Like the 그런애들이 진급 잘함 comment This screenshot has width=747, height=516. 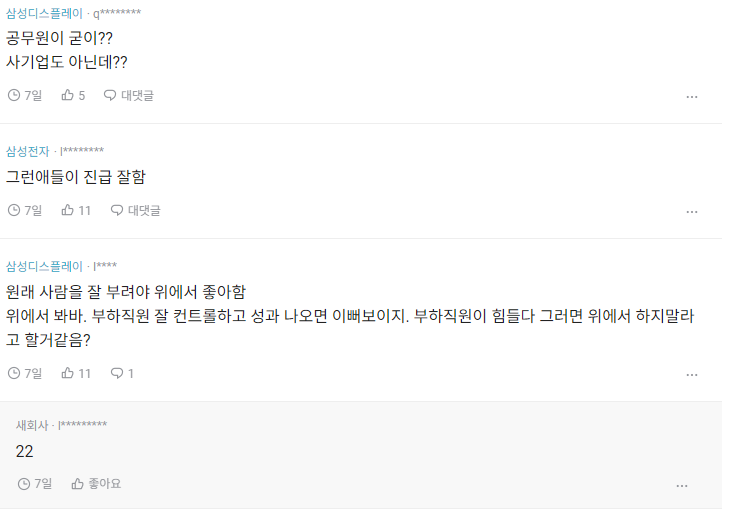(x=68, y=210)
